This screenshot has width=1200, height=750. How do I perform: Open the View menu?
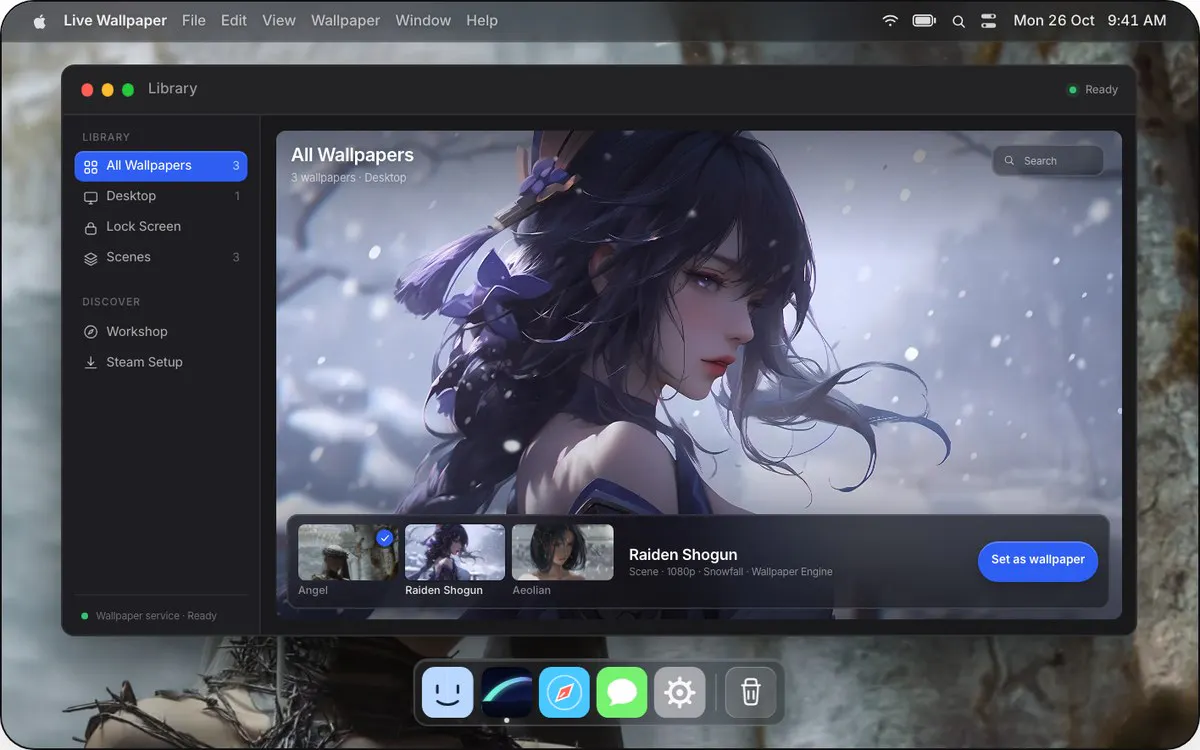point(279,21)
